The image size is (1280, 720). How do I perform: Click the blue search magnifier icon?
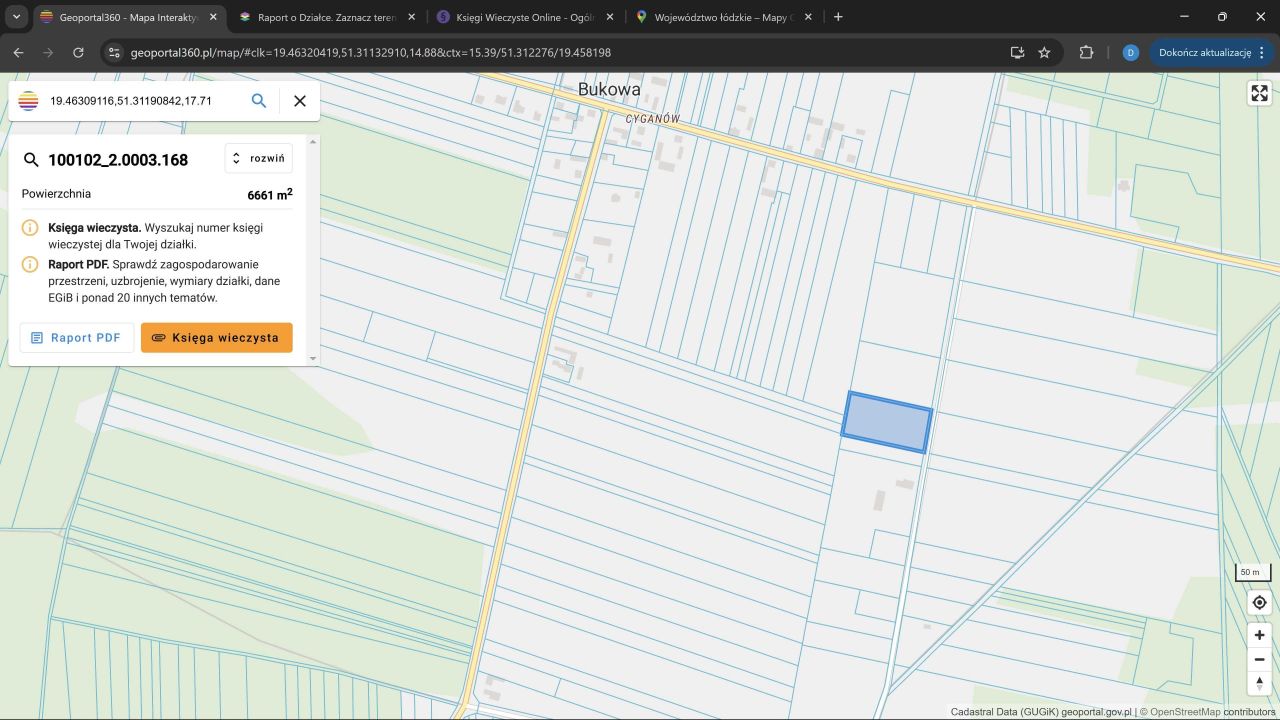[x=259, y=101]
